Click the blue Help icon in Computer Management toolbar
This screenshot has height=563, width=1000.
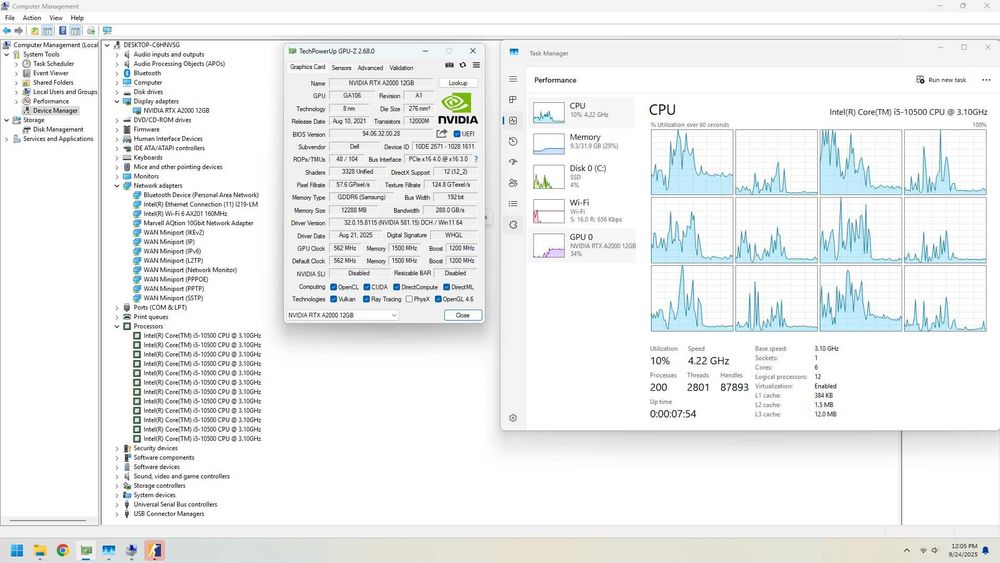click(x=62, y=31)
